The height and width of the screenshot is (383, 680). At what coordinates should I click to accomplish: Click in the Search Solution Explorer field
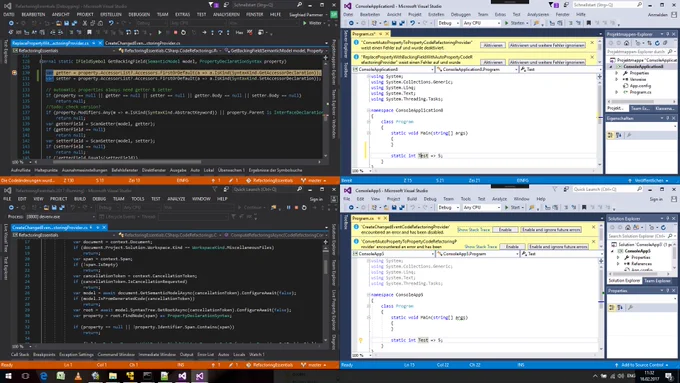click(638, 236)
